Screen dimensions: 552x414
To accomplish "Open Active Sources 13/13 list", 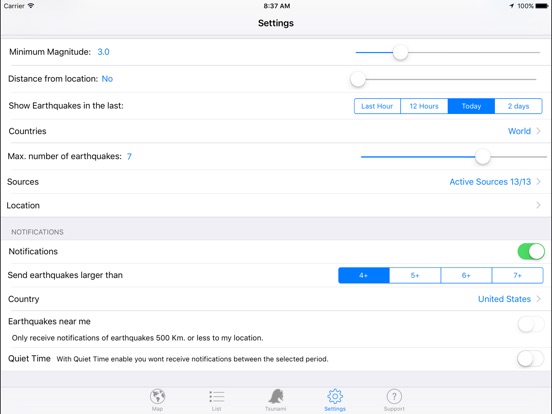I will tap(276, 182).
